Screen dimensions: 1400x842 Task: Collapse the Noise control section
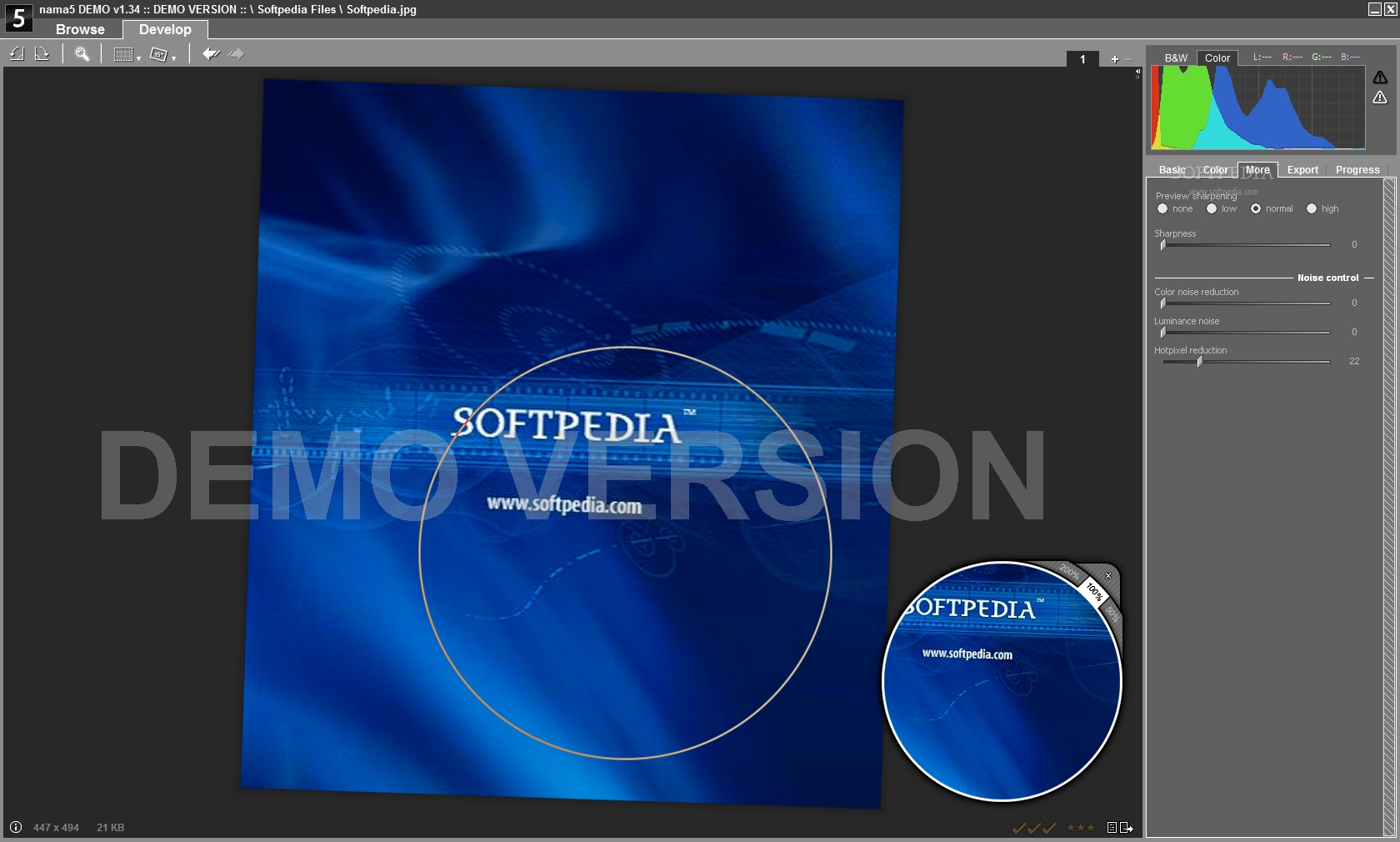tap(1369, 278)
